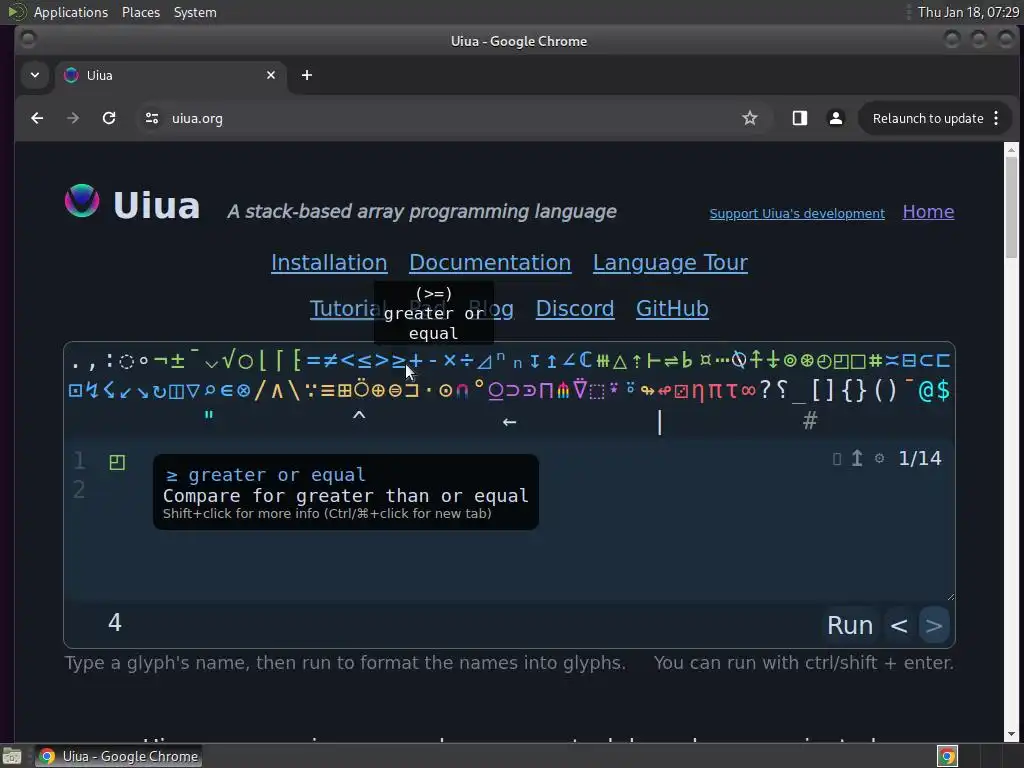Screen dimensions: 1024x768
Task: Open the System menu
Action: [x=195, y=12]
